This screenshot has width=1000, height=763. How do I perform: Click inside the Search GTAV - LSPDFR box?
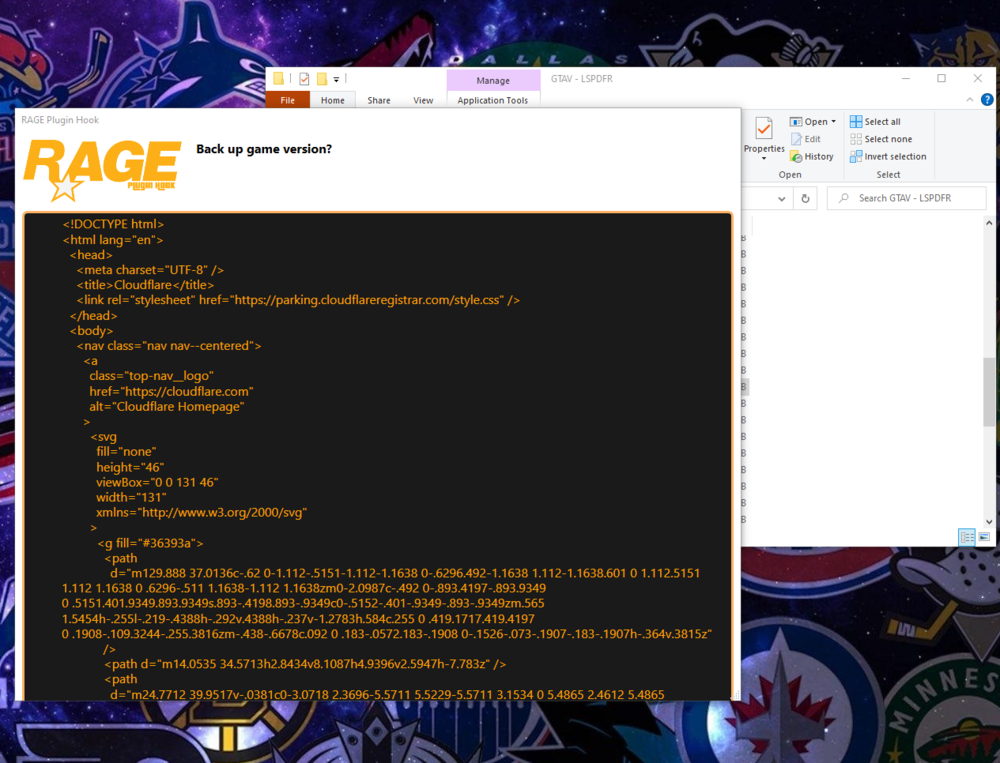(907, 197)
